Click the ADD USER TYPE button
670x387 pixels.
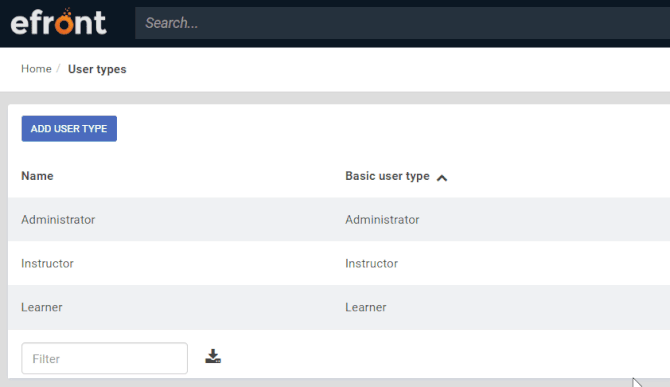click(x=69, y=129)
